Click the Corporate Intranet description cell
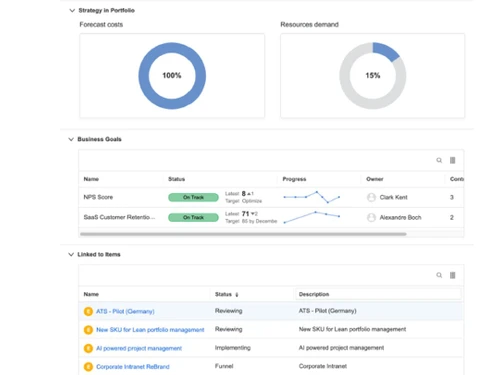 click(323, 366)
